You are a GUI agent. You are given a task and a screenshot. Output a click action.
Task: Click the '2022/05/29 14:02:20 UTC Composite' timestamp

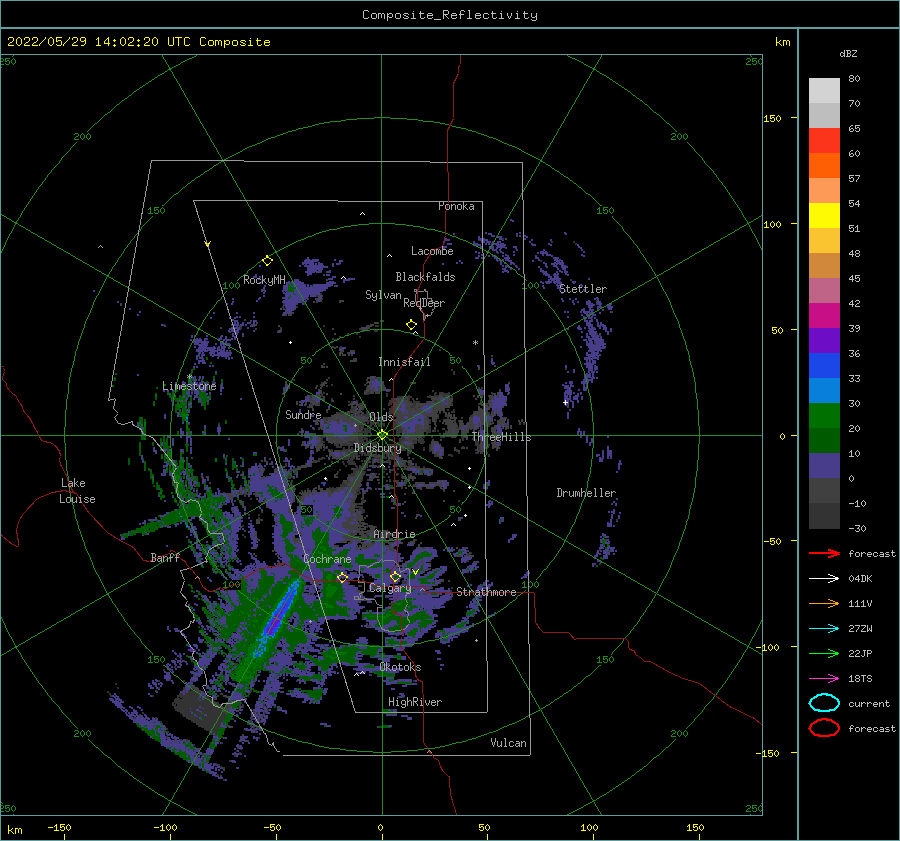pos(139,42)
